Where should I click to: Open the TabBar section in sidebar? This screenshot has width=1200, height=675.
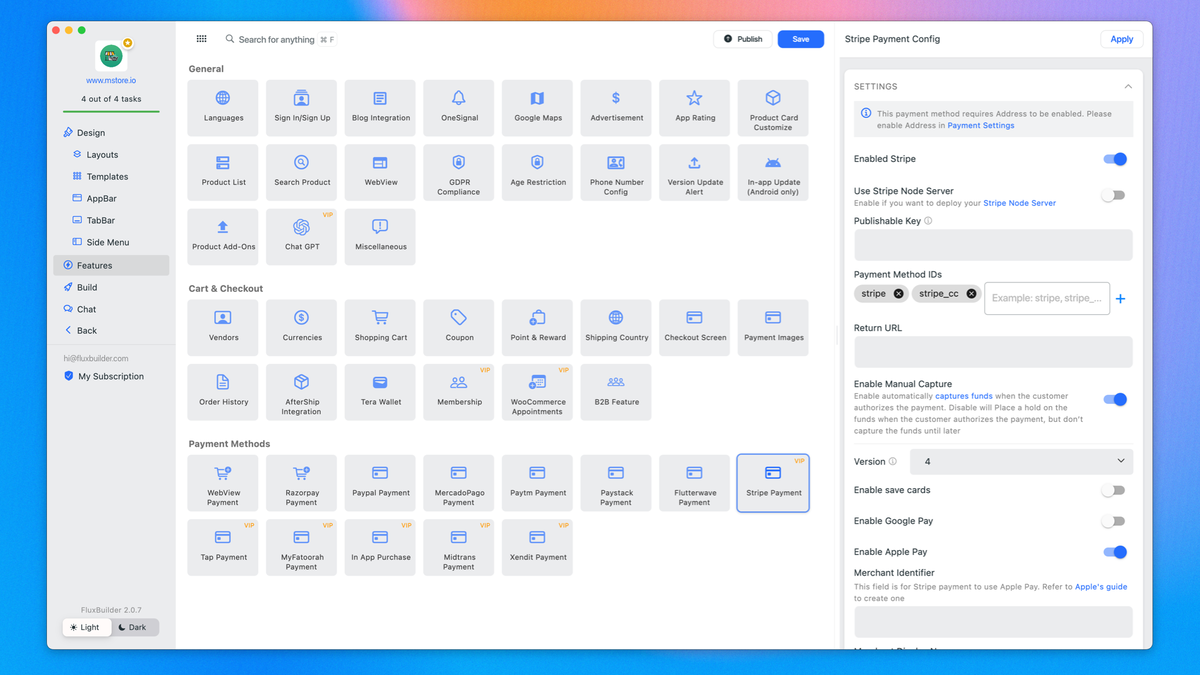point(98,220)
